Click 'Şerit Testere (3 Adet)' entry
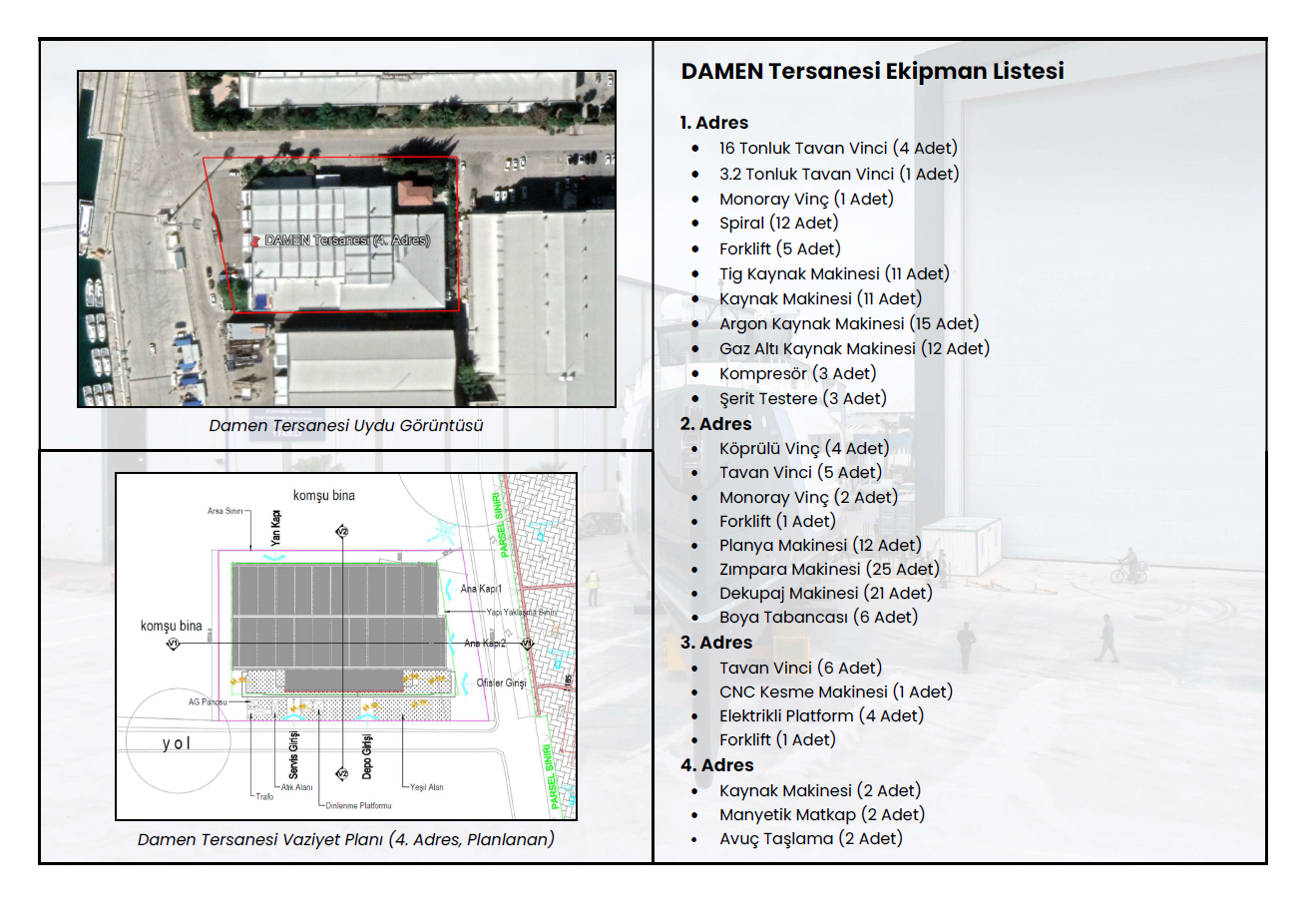1316x906 pixels. 802,398
